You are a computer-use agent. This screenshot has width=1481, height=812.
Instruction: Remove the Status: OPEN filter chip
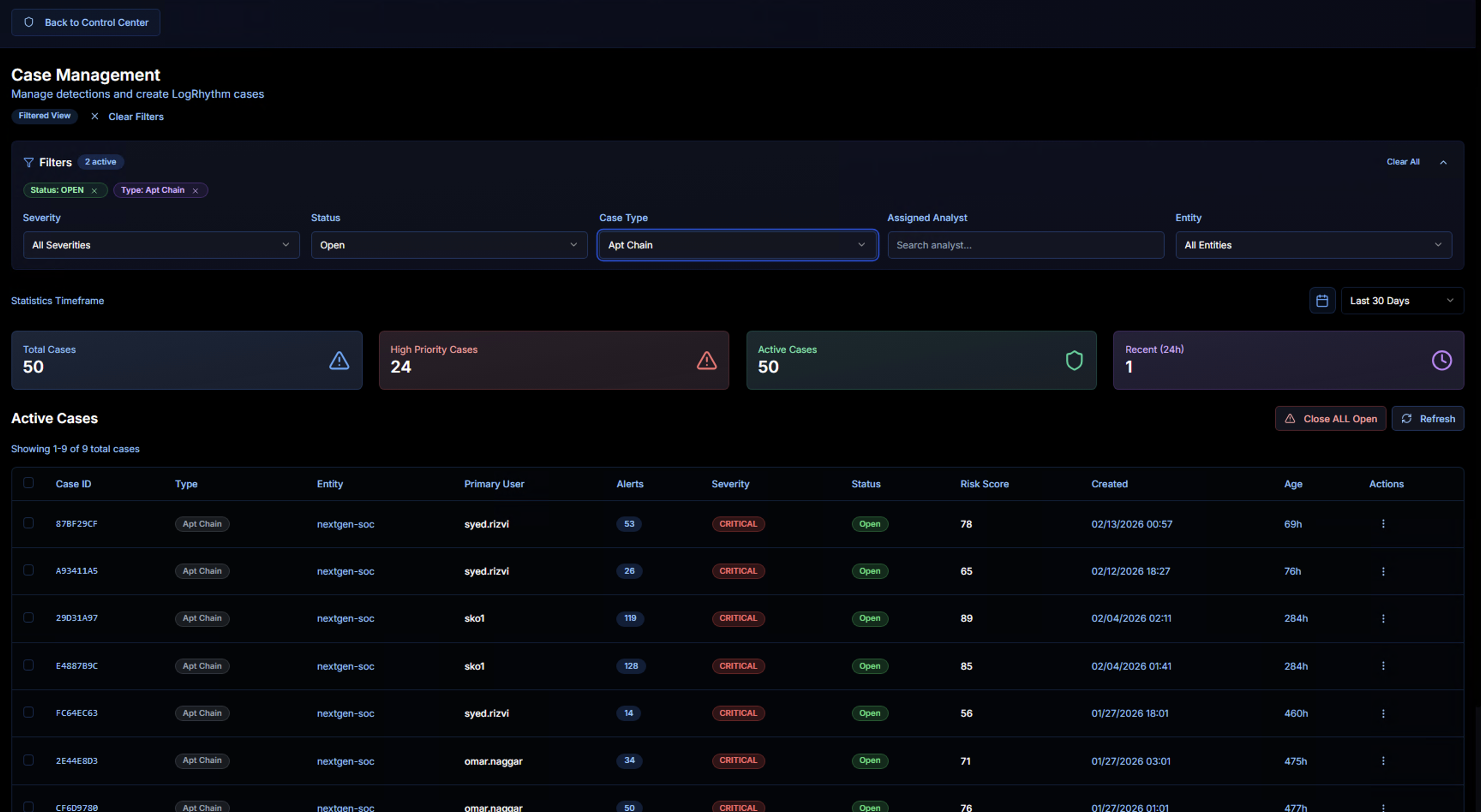[x=94, y=191]
